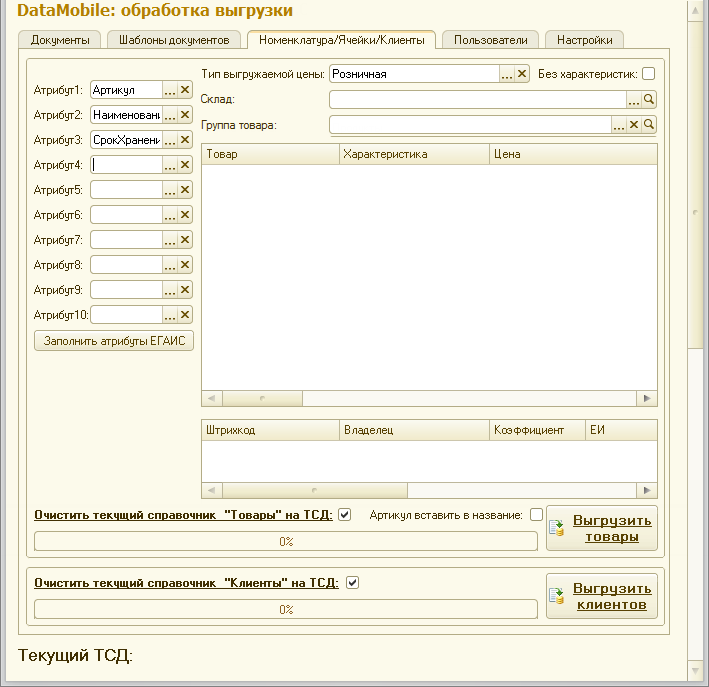Open the selection list for Атрибут6
Image resolution: width=709 pixels, height=687 pixels.
170,215
